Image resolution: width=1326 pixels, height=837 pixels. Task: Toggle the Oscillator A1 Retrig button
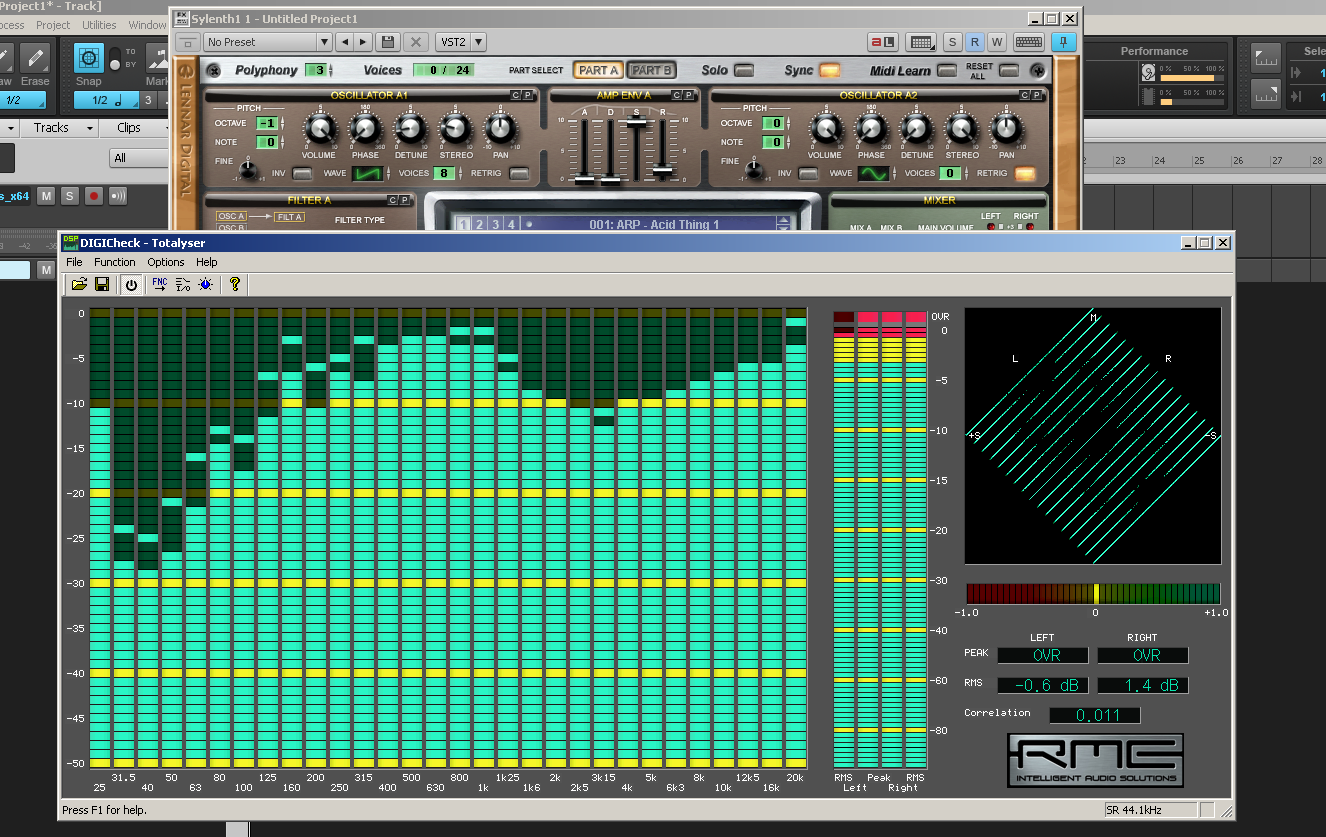click(518, 173)
